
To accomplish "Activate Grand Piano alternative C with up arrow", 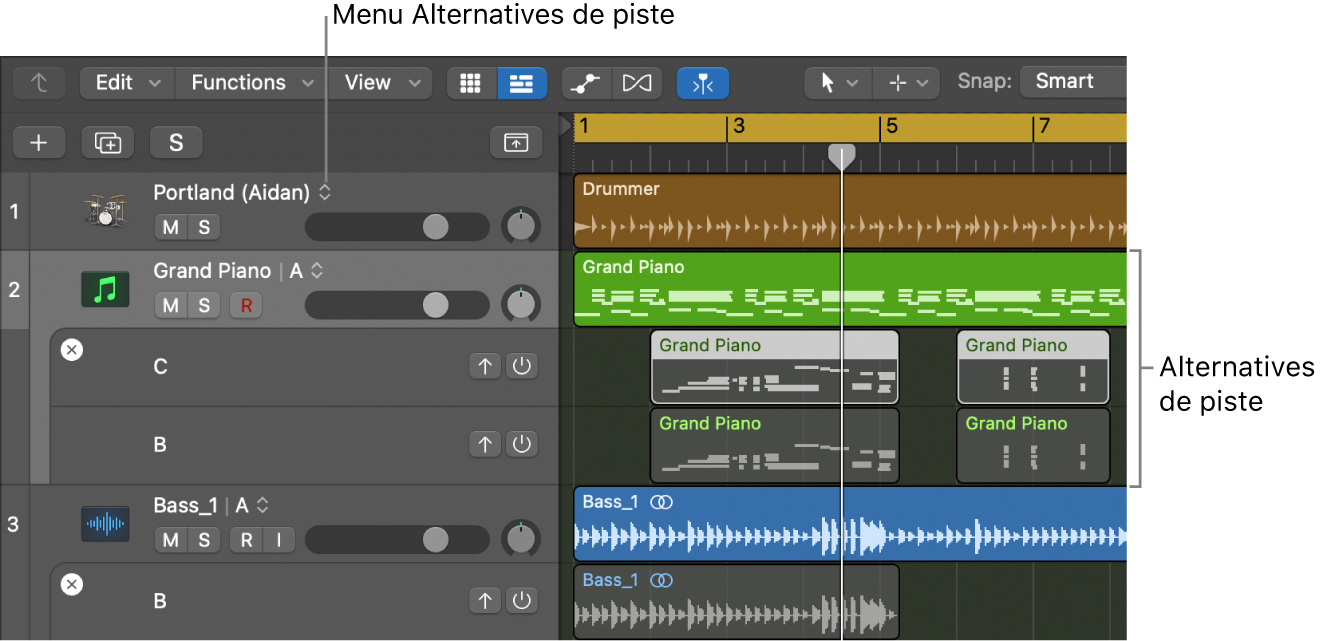I will 486,366.
